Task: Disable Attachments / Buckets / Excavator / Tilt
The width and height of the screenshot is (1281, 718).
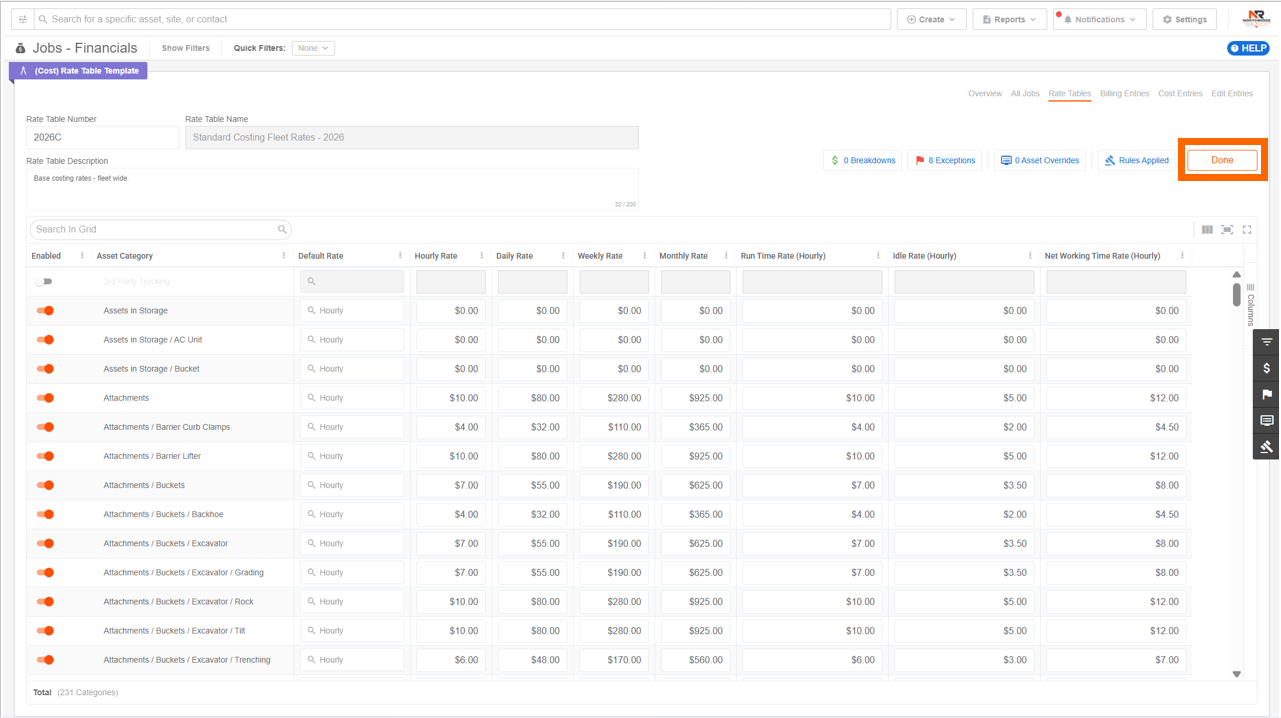Action: coord(45,631)
